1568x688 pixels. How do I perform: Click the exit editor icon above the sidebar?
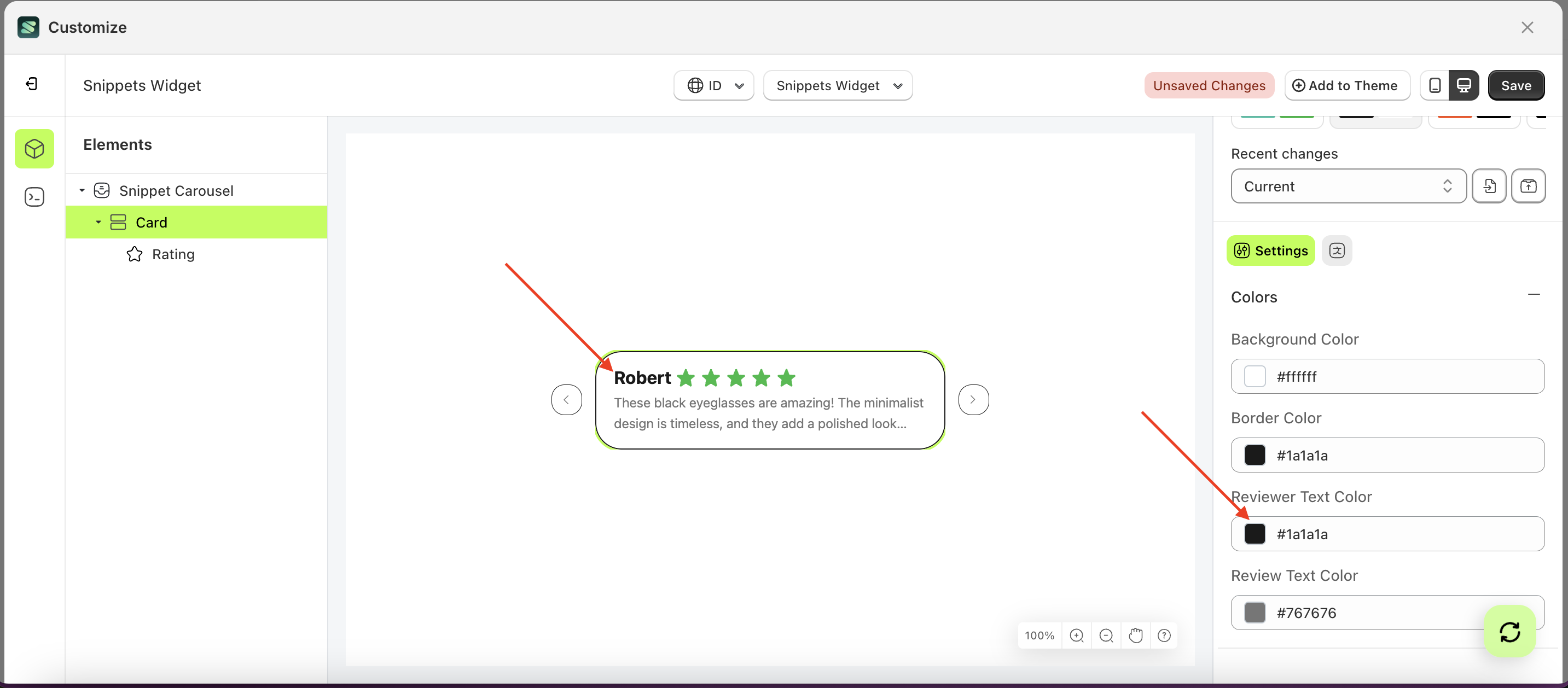pyautogui.click(x=32, y=83)
